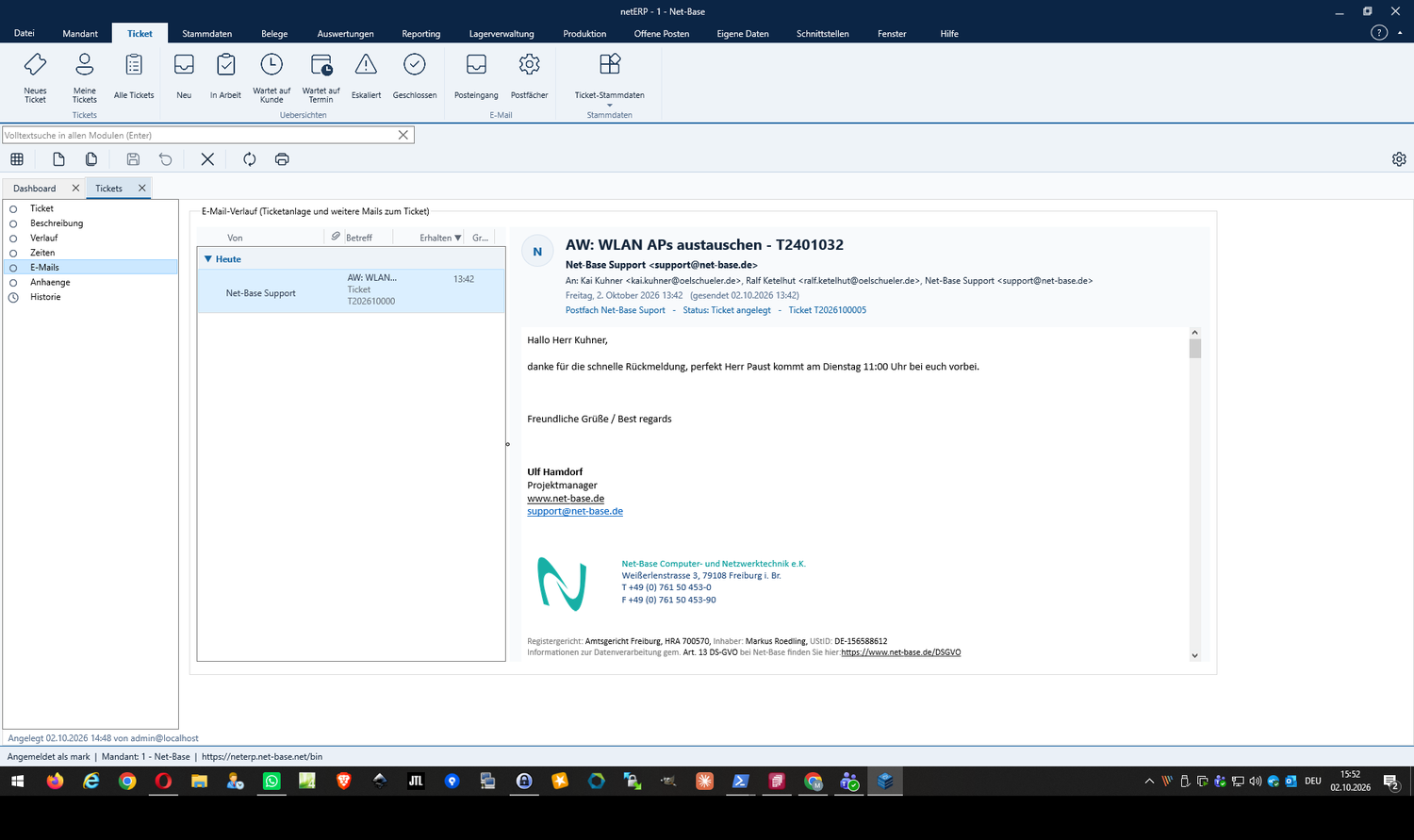Open the Neu tickets overview
This screenshot has width=1414, height=840.
[x=184, y=77]
